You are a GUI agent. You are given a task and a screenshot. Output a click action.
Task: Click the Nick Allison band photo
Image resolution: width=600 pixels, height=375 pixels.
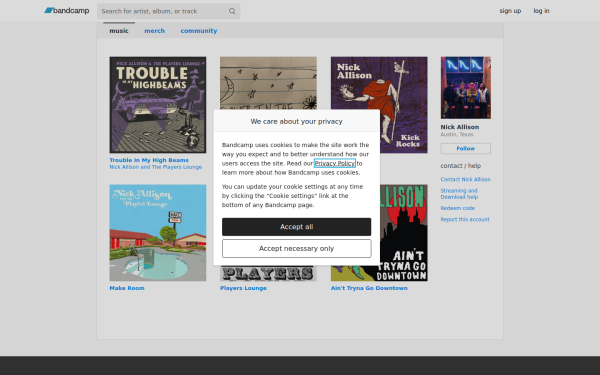[x=466, y=88]
